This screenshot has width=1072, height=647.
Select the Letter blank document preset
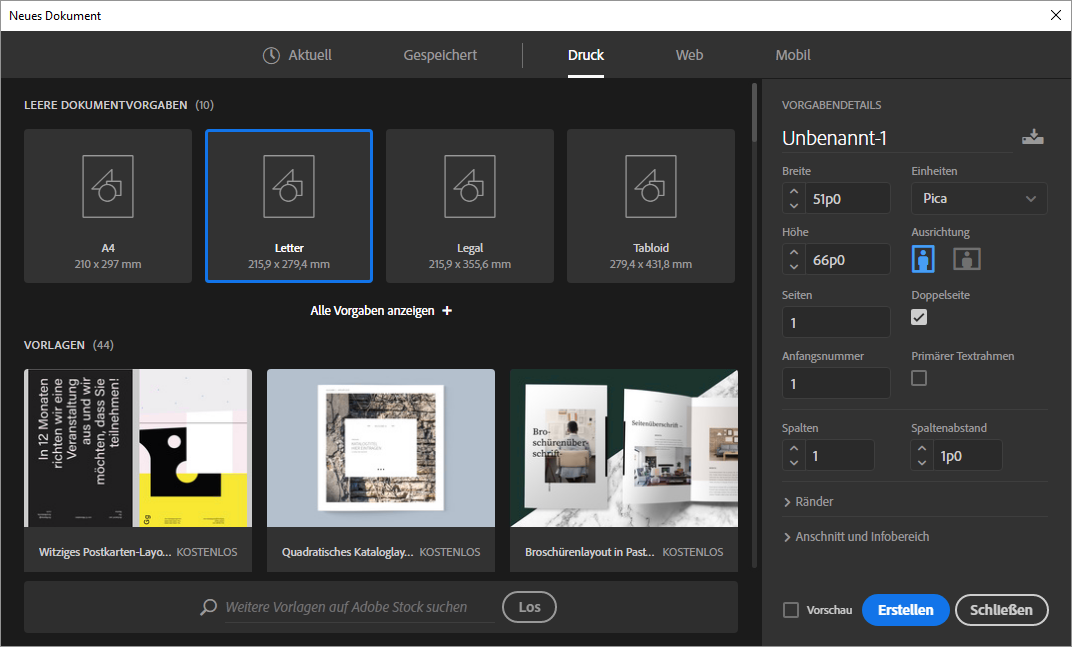[x=289, y=206]
